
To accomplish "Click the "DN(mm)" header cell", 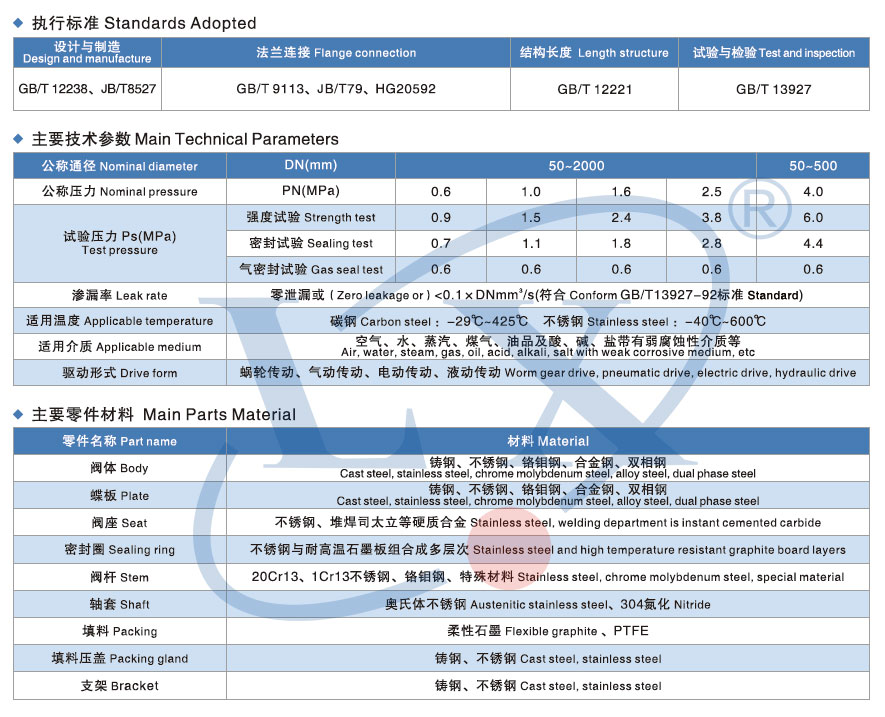I will tap(311, 166).
